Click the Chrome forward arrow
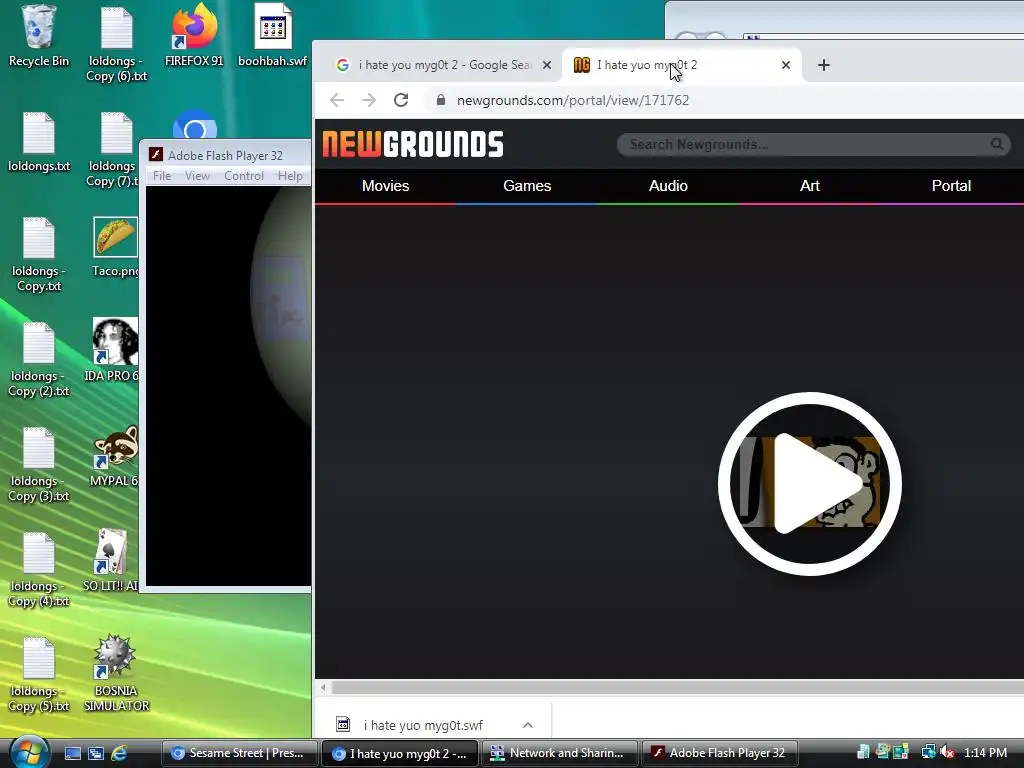Viewport: 1024px width, 768px height. point(369,100)
